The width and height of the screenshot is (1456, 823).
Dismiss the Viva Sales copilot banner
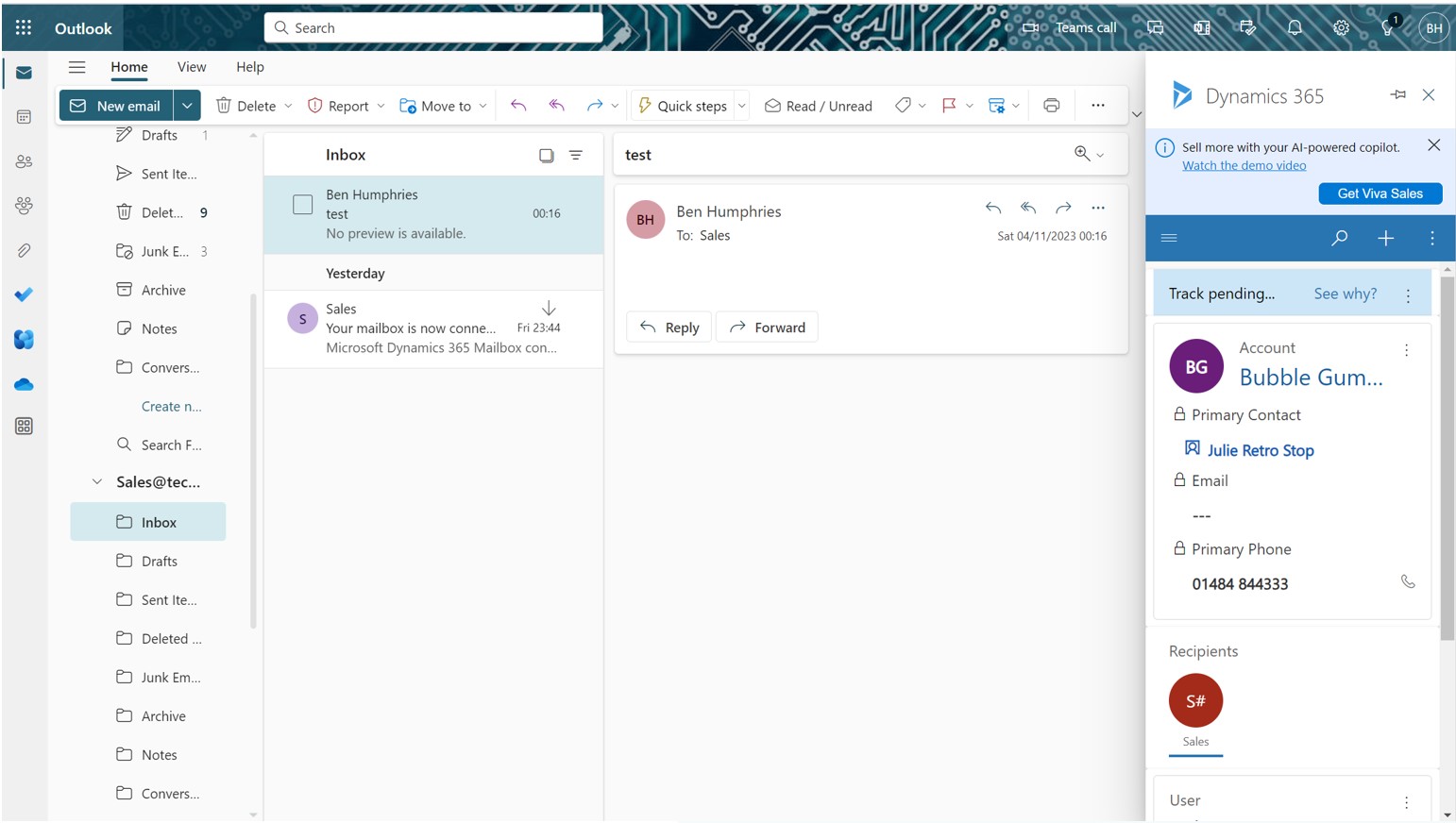click(x=1433, y=145)
